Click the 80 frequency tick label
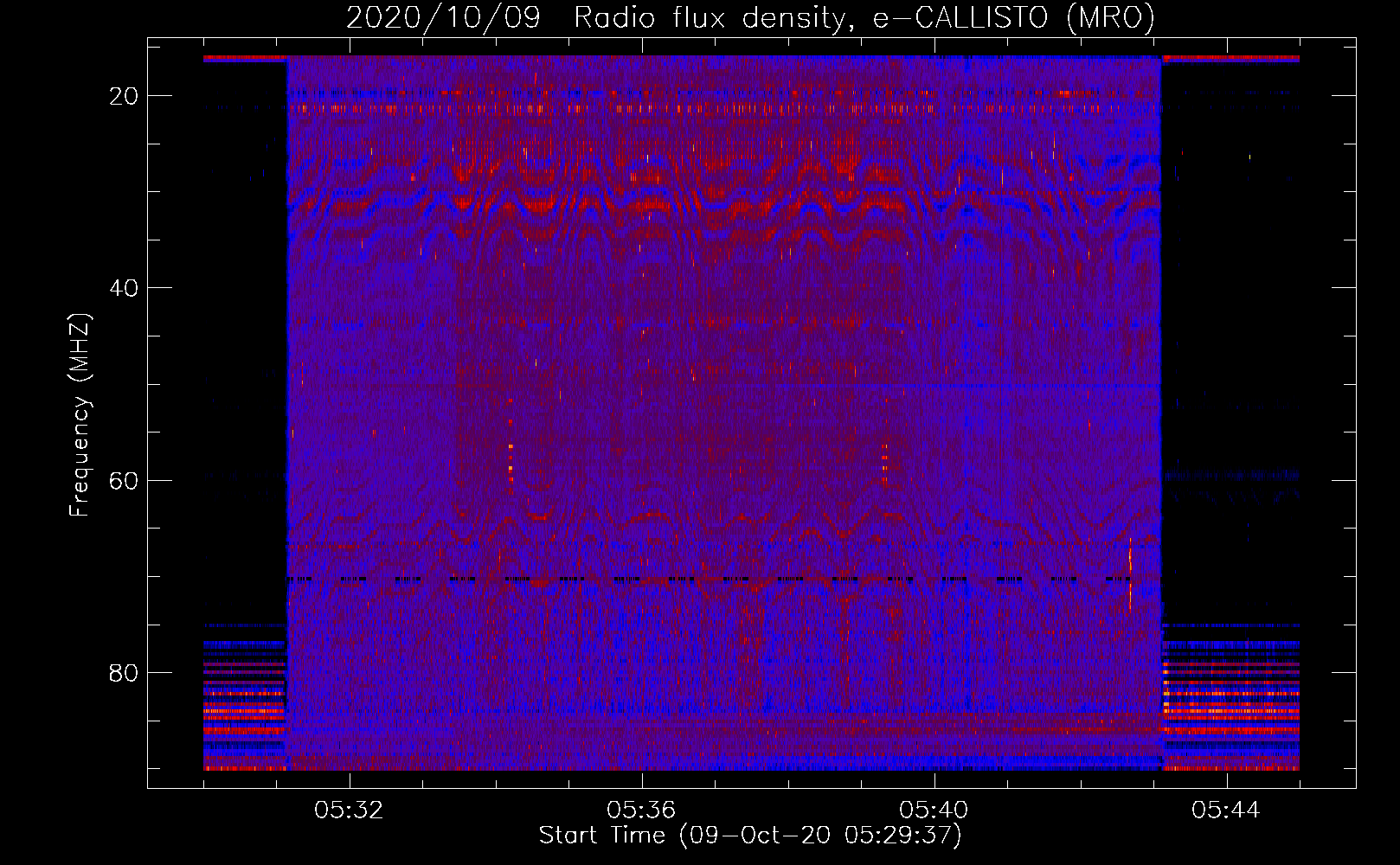 pos(125,672)
